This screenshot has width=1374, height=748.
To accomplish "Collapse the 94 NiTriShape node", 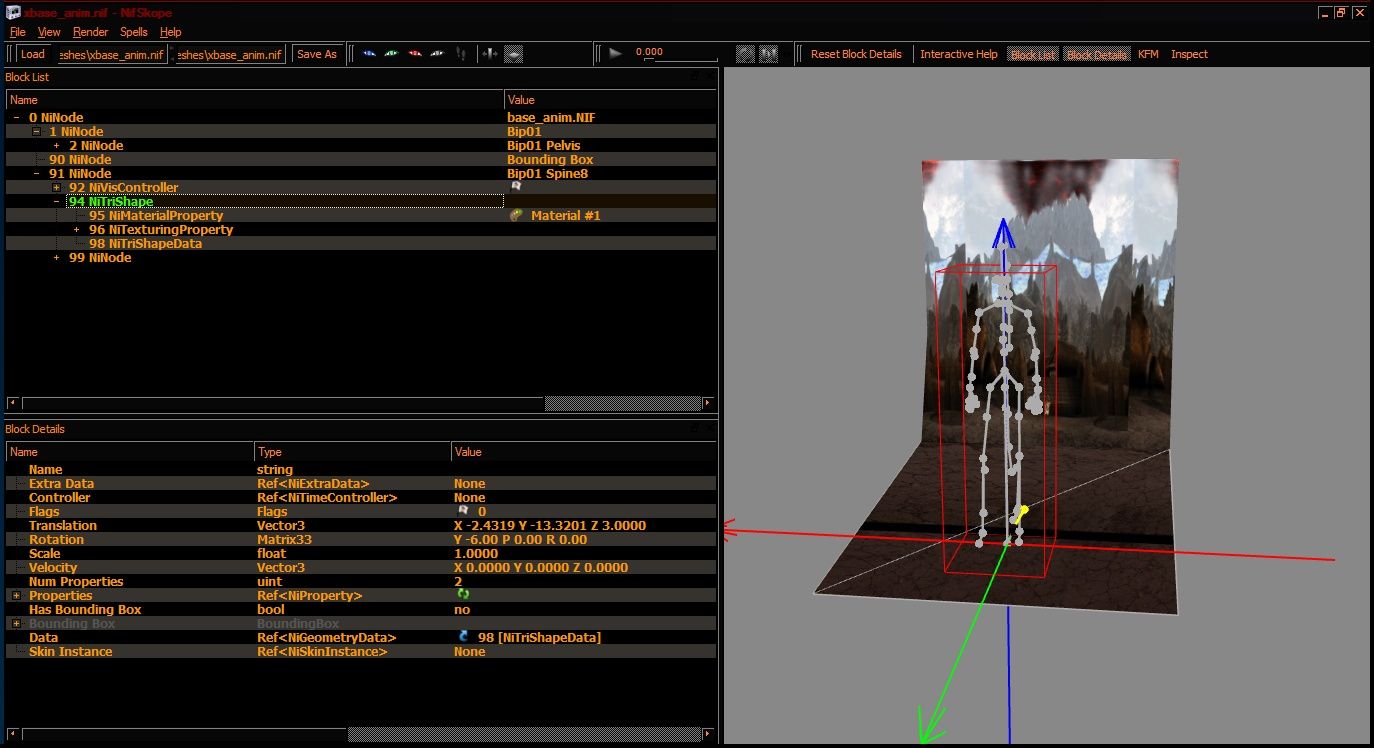I will 56,202.
